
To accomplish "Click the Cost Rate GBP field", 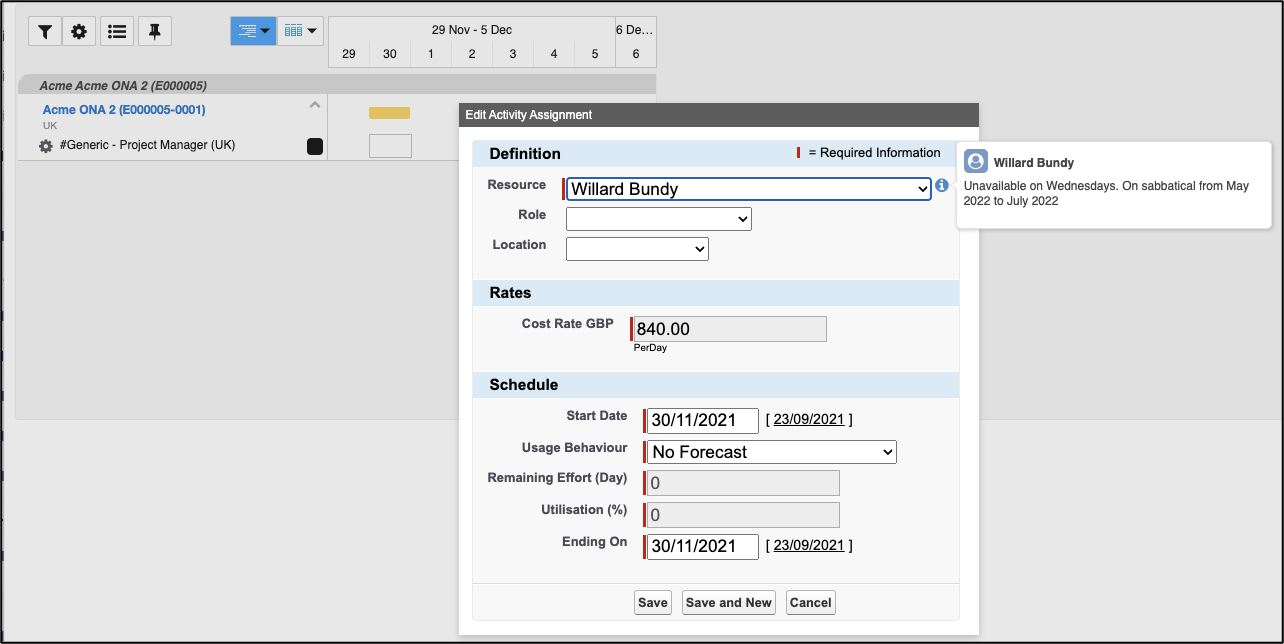I will pyautogui.click(x=730, y=329).
